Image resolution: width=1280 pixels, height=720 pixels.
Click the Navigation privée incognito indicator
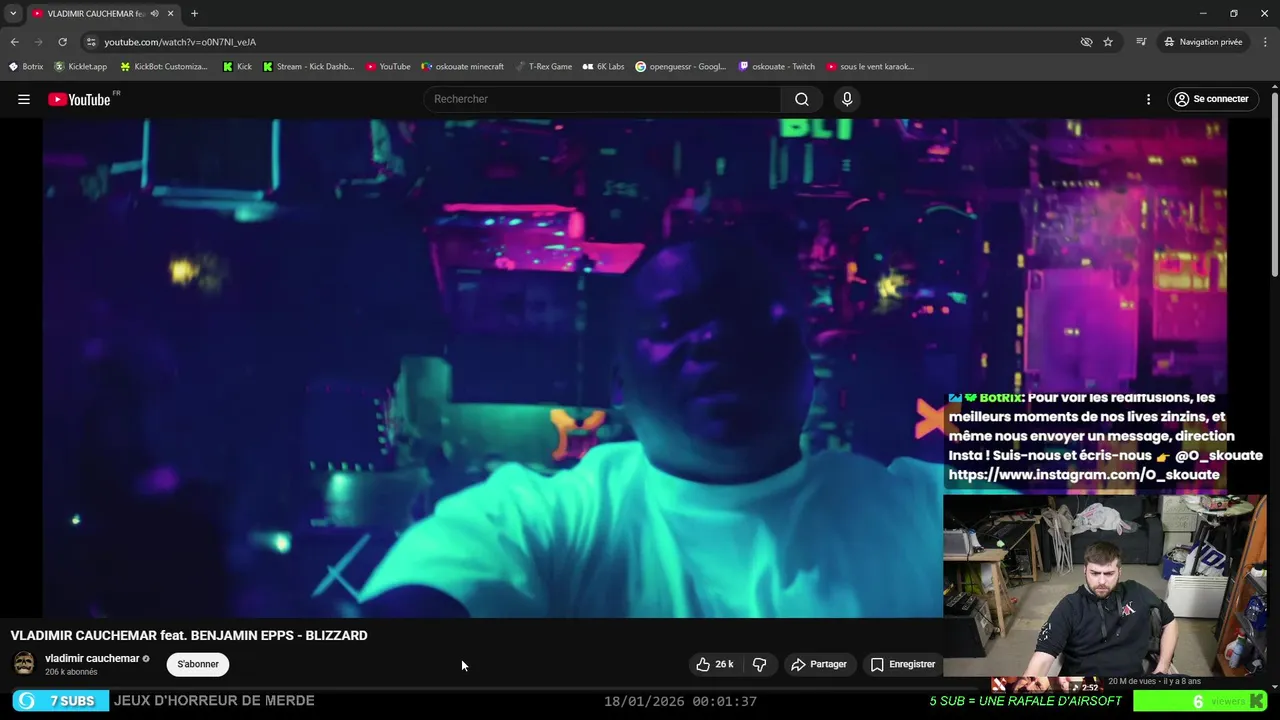tap(1203, 42)
